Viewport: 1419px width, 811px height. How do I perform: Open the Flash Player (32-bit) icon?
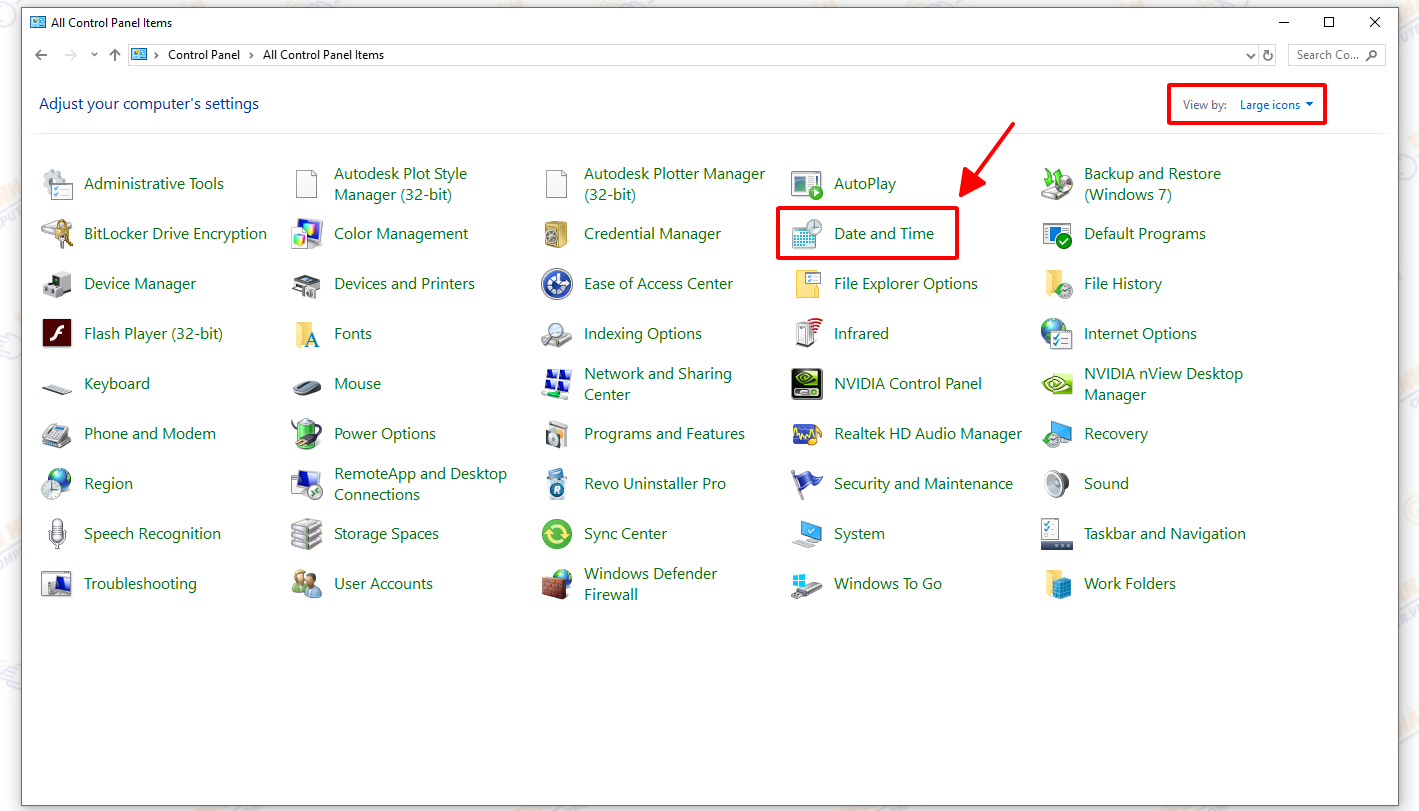tap(57, 334)
